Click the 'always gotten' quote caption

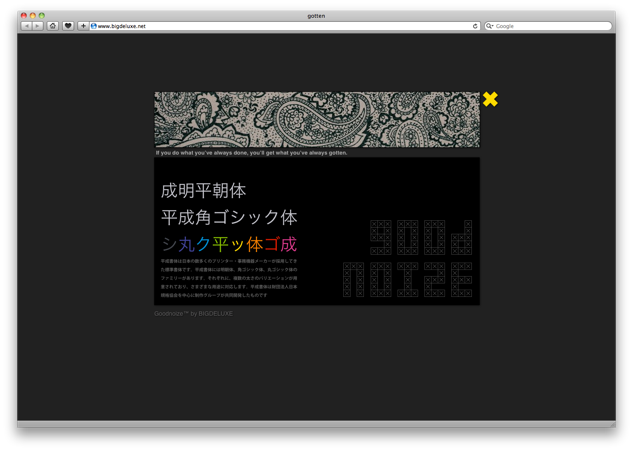coord(251,153)
